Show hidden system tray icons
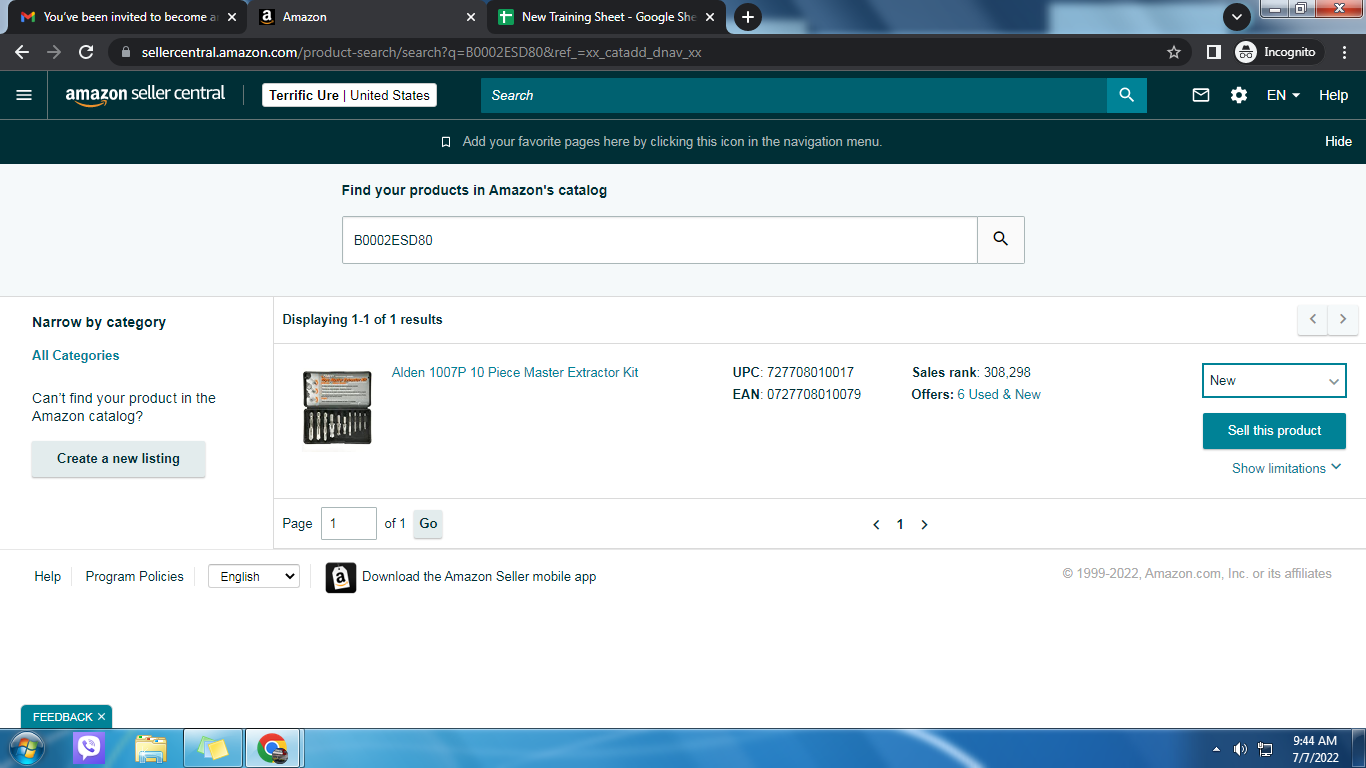This screenshot has height=768, width=1366. [1216, 749]
